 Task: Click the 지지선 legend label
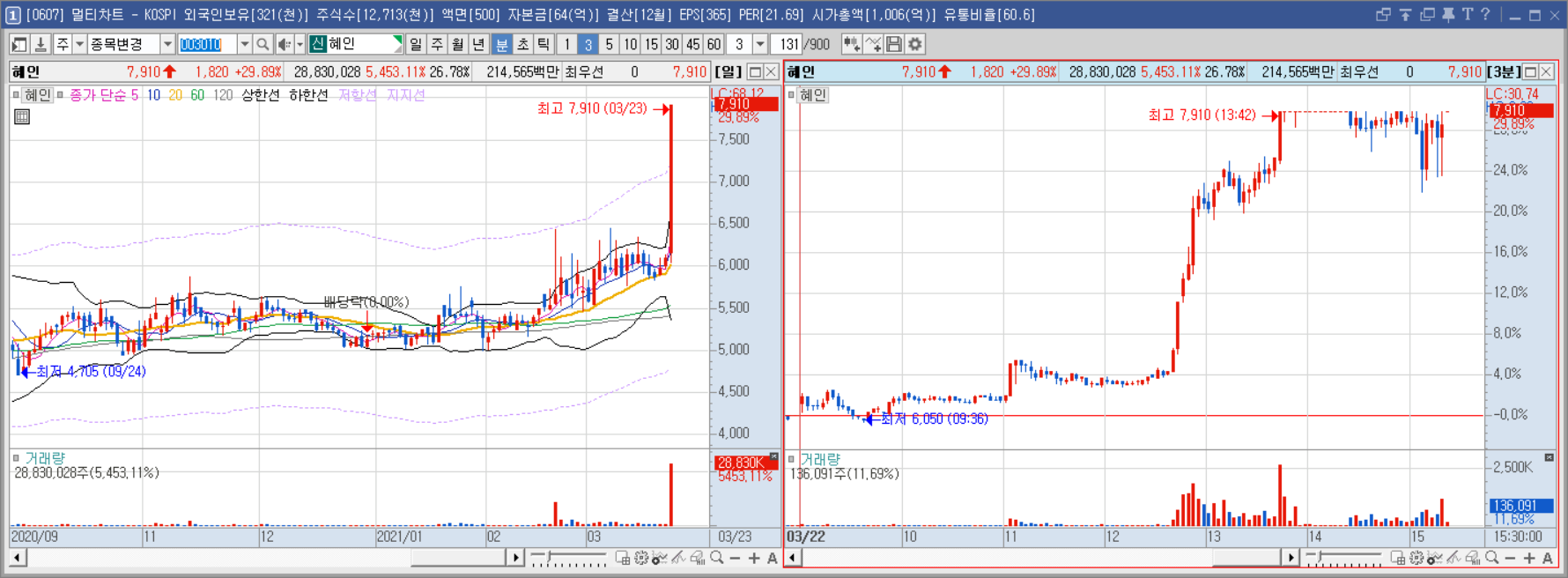pyautogui.click(x=405, y=95)
